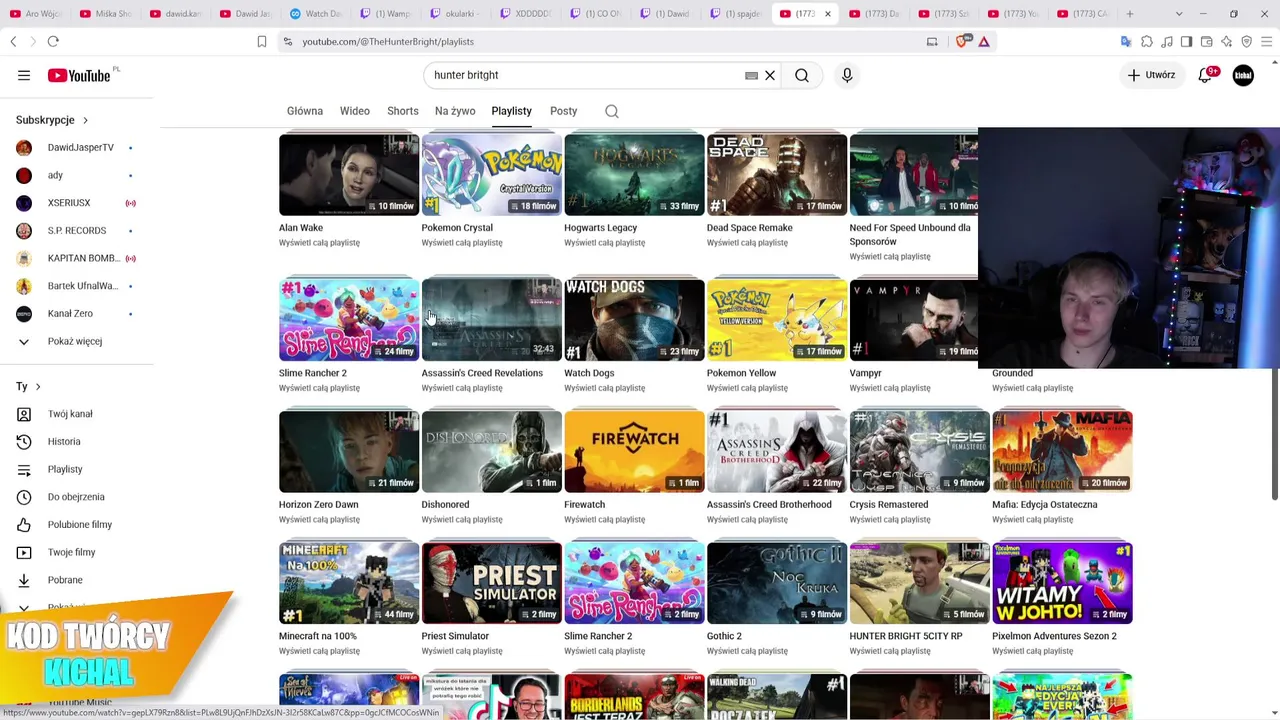
Task: Expand subscriptions with Pokaż więcej
Action: coord(77,342)
